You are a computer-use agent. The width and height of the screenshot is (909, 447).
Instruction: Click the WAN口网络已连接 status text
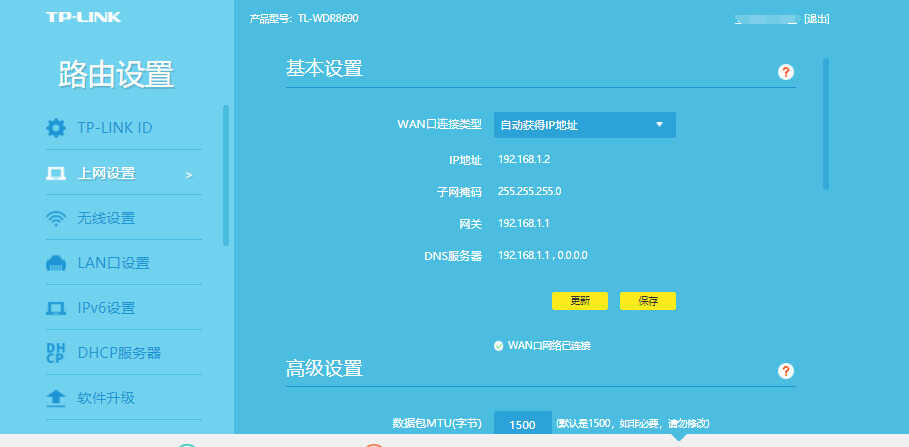[550, 346]
